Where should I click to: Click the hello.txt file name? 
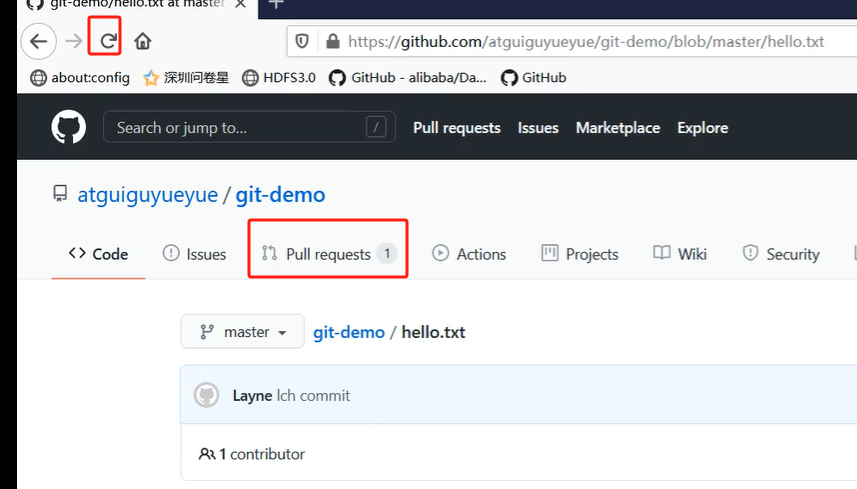pyautogui.click(x=433, y=332)
